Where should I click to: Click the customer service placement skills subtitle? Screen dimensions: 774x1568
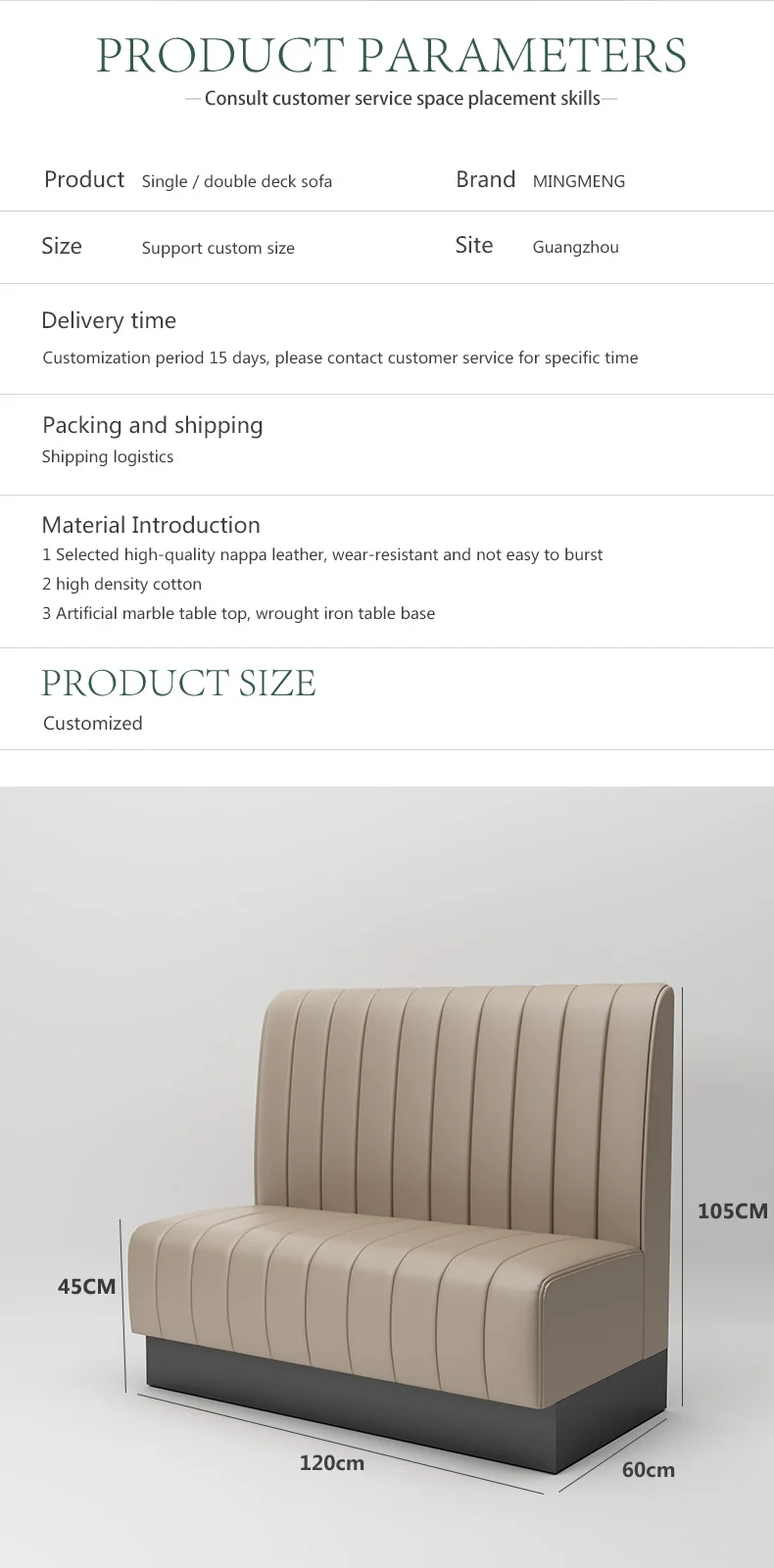402,98
